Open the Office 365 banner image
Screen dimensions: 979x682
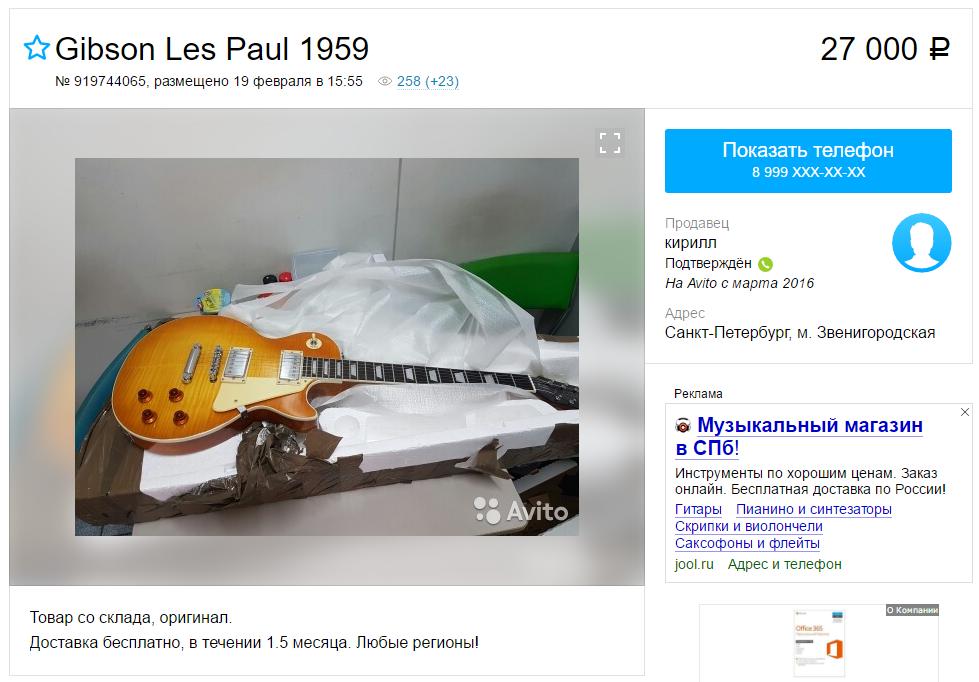pyautogui.click(x=819, y=643)
